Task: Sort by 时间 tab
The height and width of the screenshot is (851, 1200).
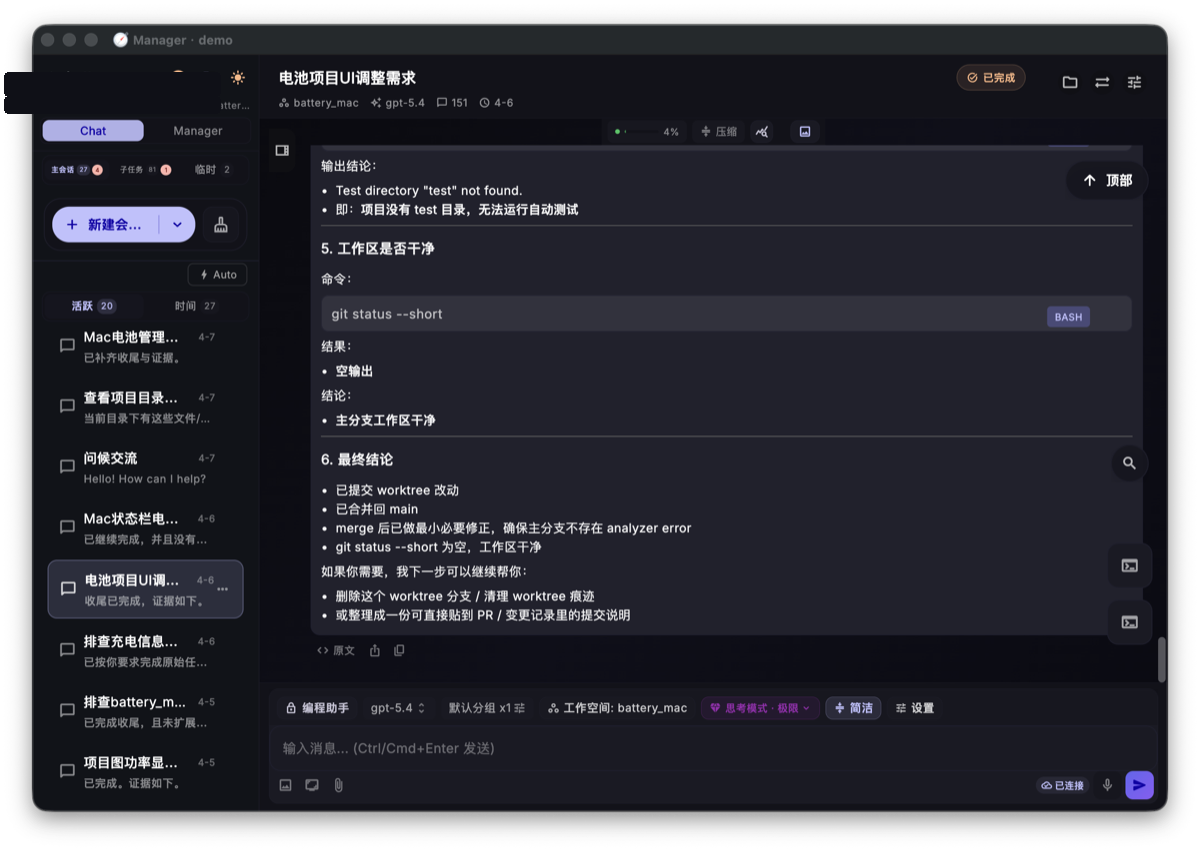Action: click(x=196, y=306)
